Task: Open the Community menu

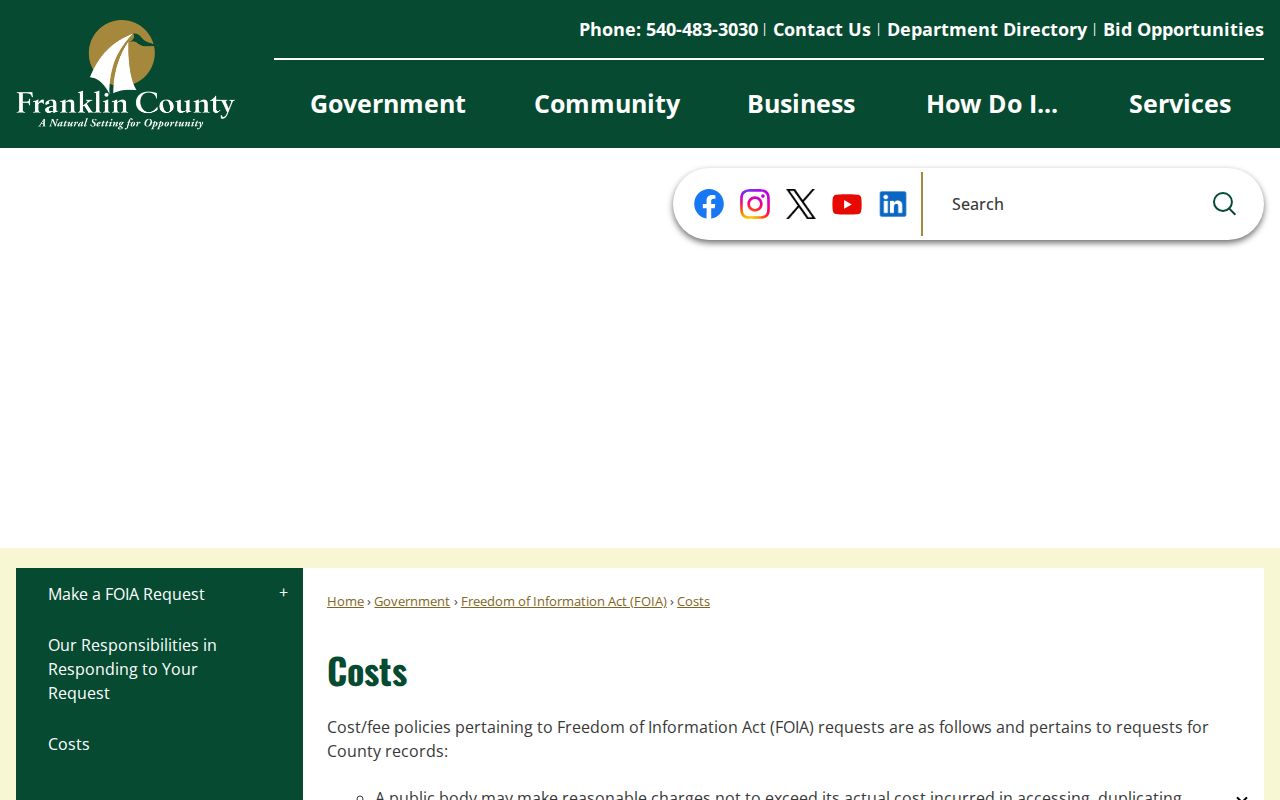Action: click(607, 104)
